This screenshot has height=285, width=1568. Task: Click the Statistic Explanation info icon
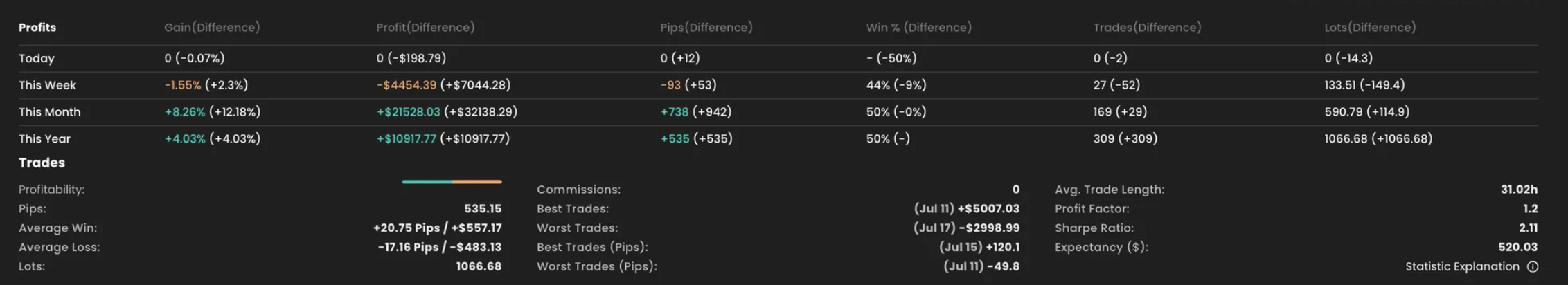pyautogui.click(x=1533, y=267)
